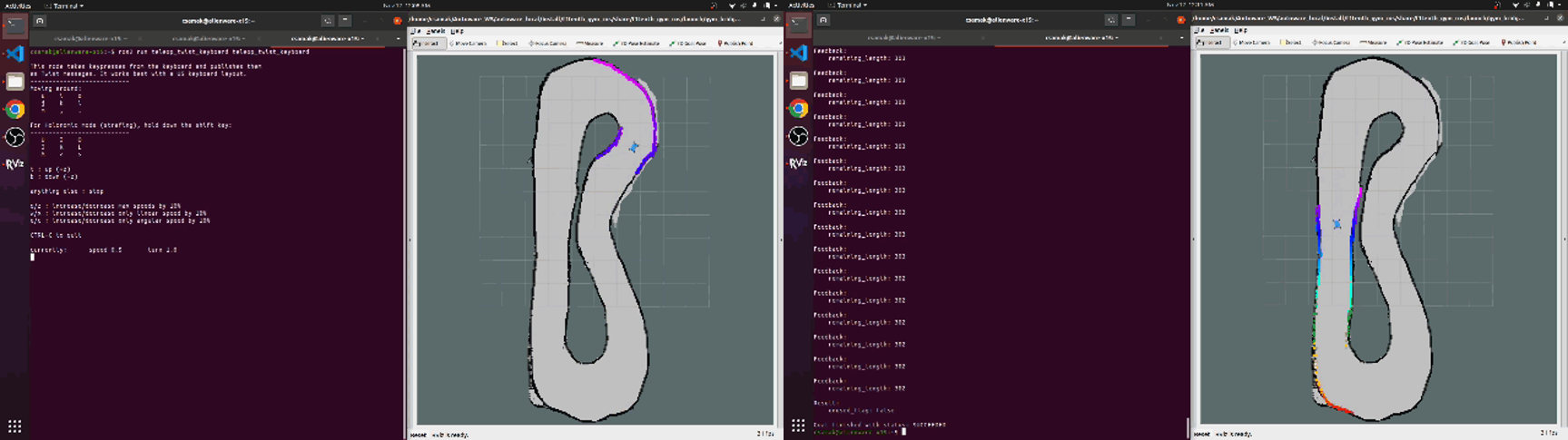Click Focus Camera tool in right RViz toolbar
The width and height of the screenshot is (1568, 440).
pos(1331,43)
